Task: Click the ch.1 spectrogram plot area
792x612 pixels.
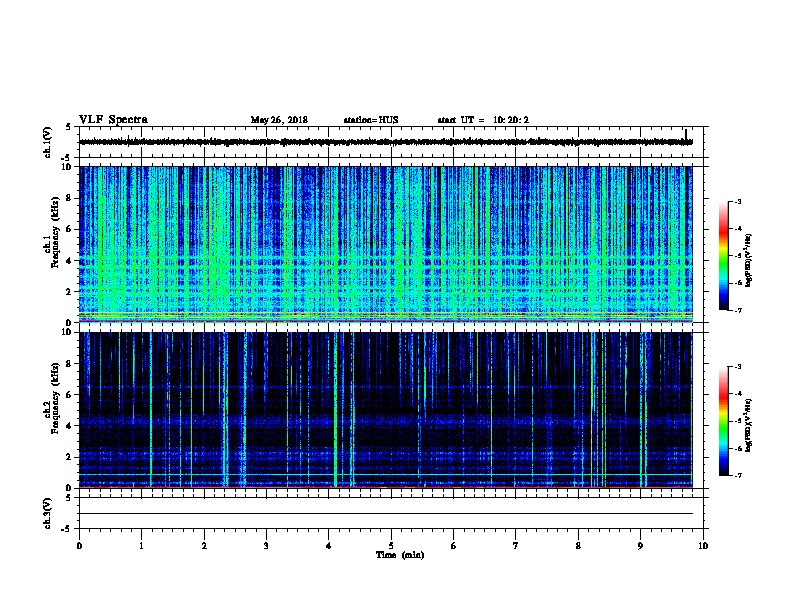Action: [386, 244]
